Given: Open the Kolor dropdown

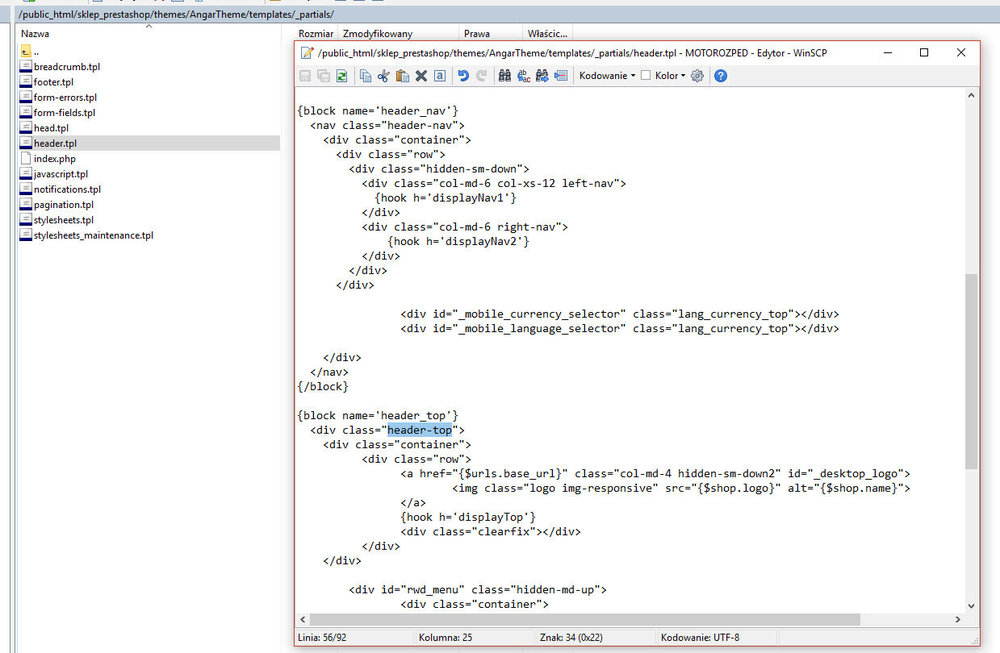Looking at the screenshot, I should pos(670,76).
